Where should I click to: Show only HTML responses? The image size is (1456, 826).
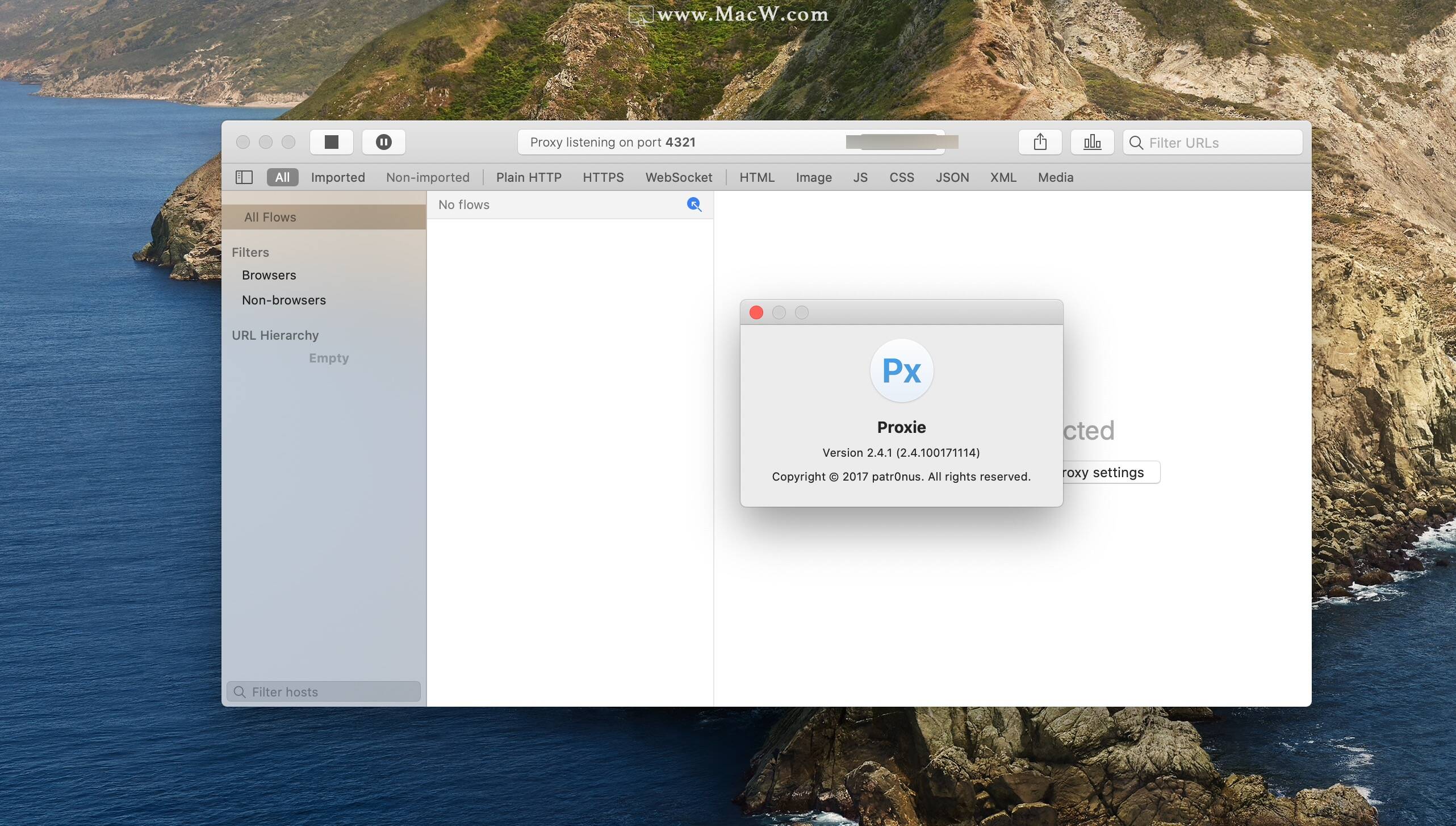tap(757, 177)
